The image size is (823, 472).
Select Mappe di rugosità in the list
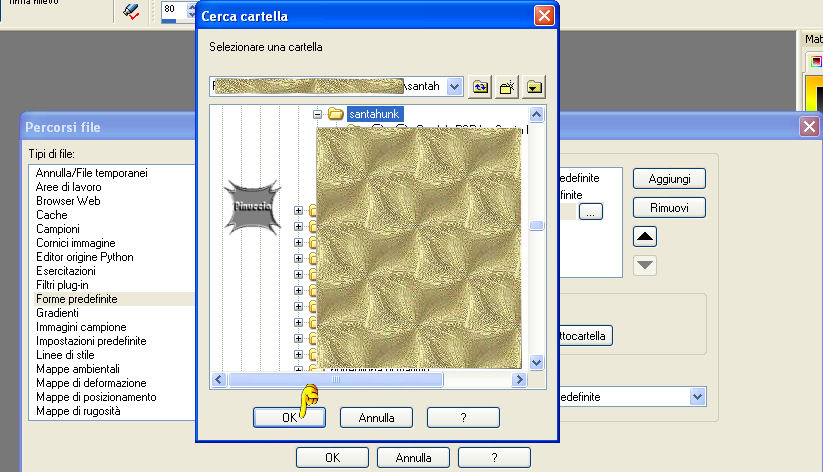(78, 411)
